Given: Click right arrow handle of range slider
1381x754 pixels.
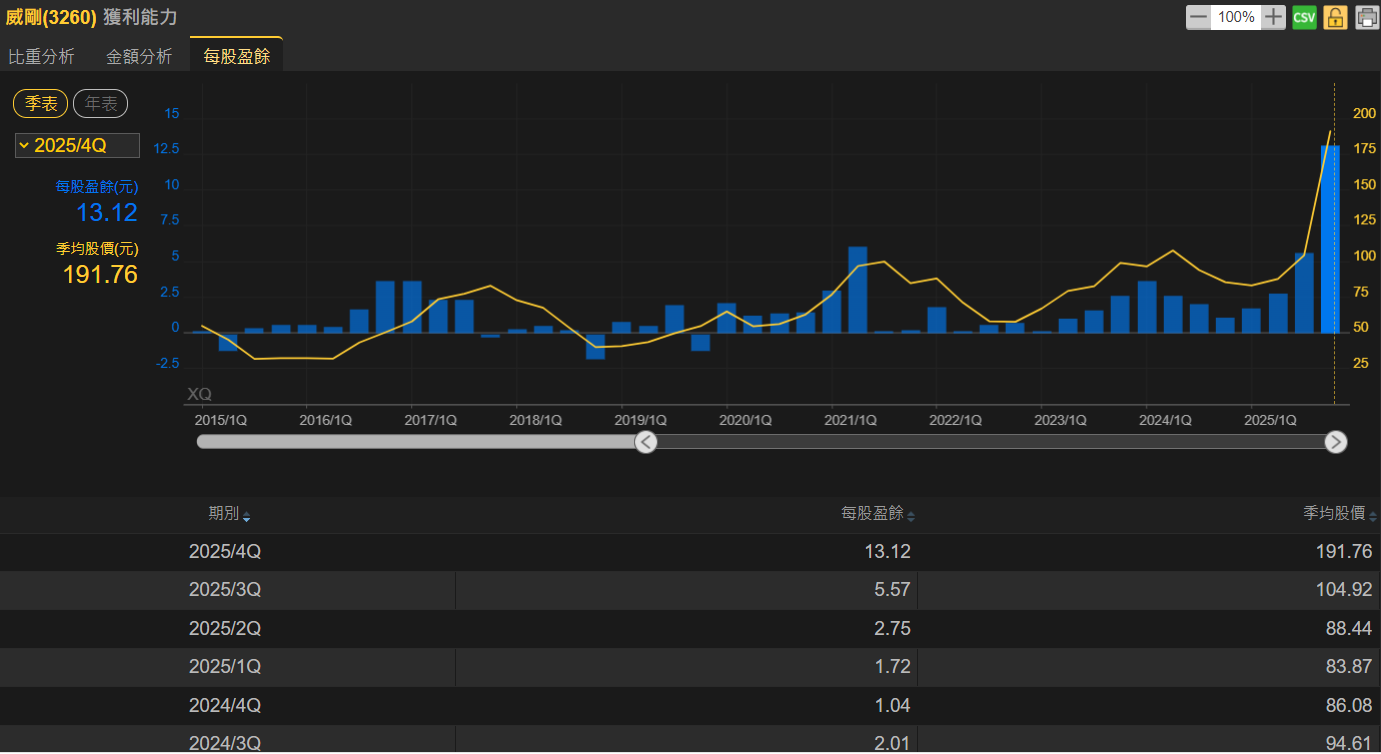Looking at the screenshot, I should [x=1335, y=442].
